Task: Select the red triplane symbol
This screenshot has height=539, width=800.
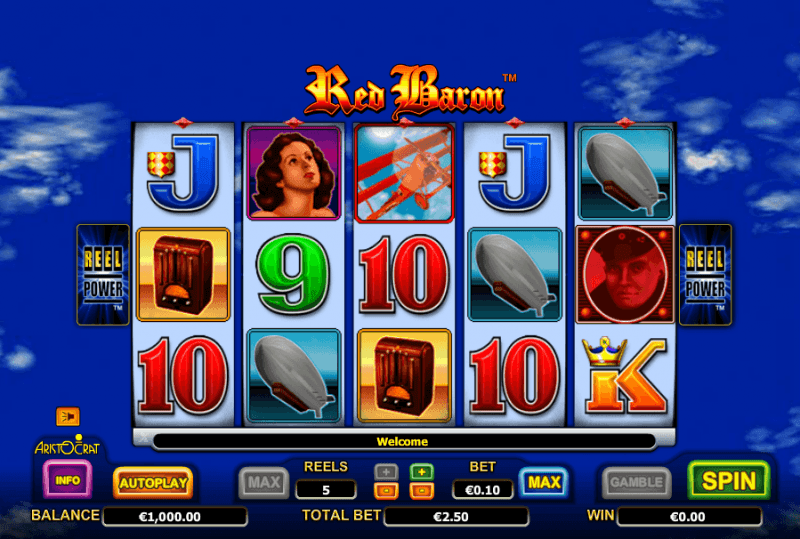Action: 404,174
